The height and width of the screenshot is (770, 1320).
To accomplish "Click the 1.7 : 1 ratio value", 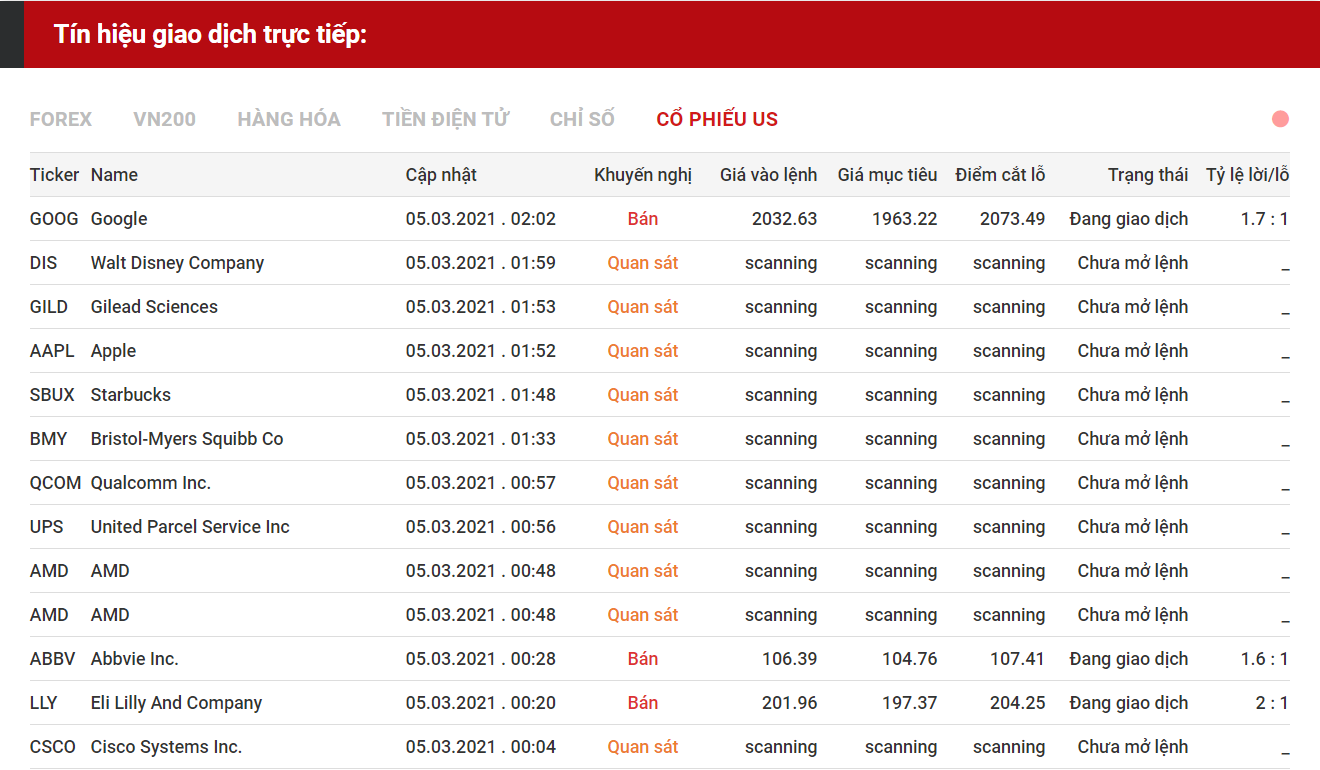I will (1264, 219).
